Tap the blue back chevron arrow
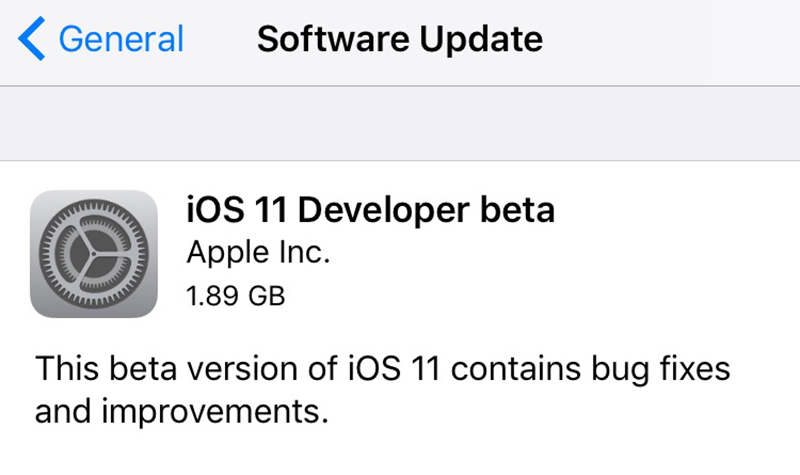This screenshot has height=475, width=800. pyautogui.click(x=32, y=39)
